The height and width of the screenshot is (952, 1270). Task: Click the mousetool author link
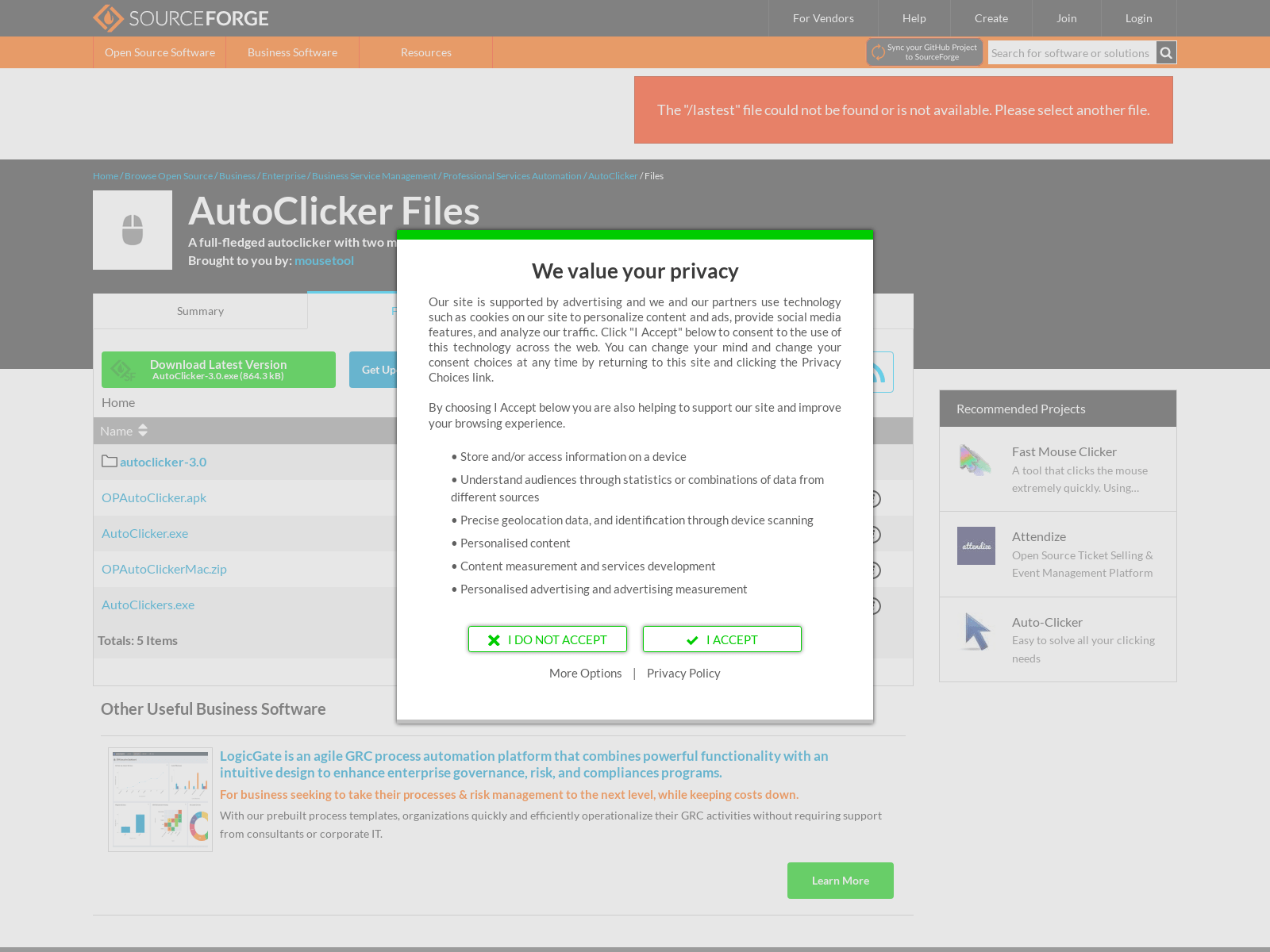[x=324, y=260]
